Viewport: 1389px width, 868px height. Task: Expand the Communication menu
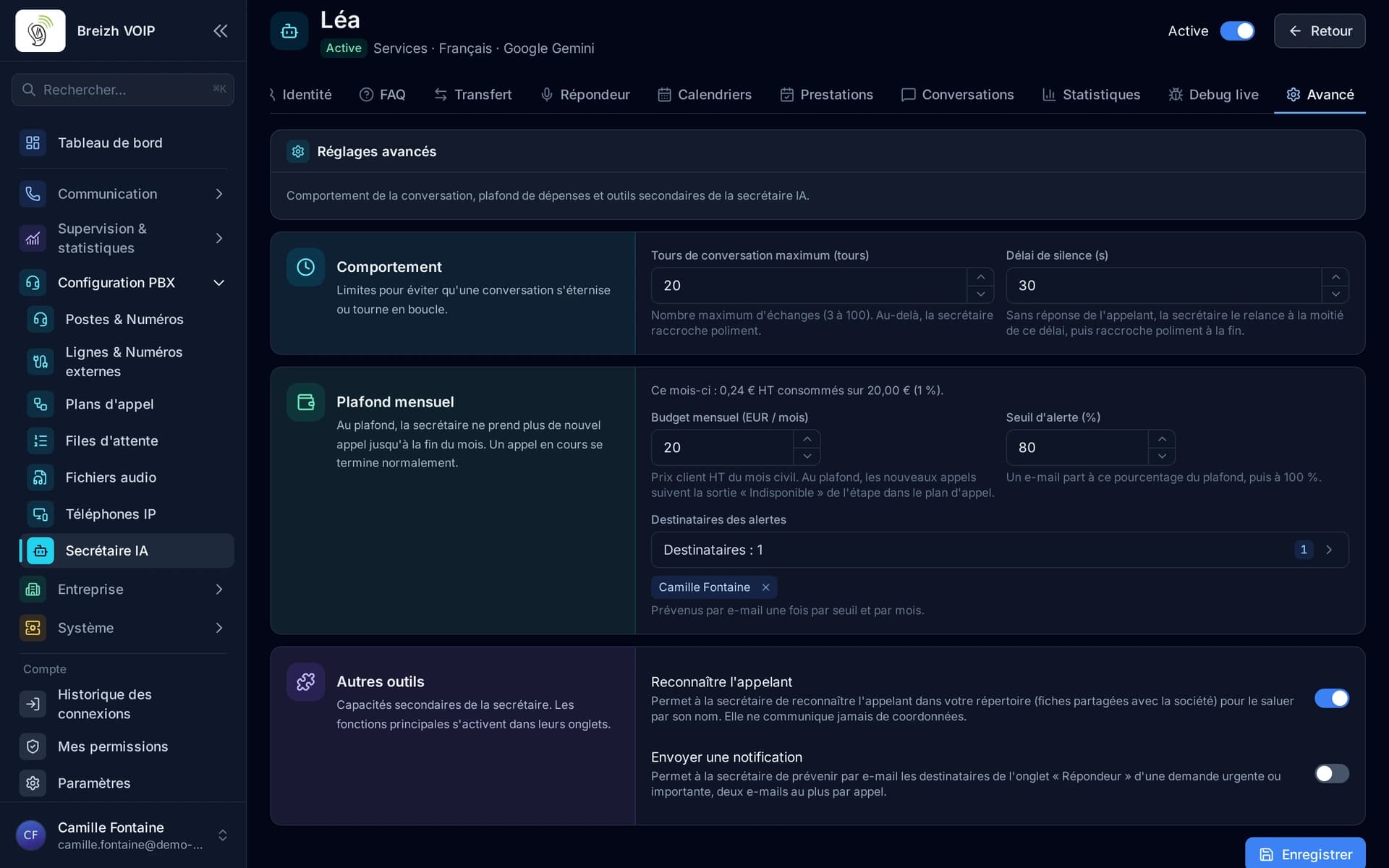(x=219, y=194)
